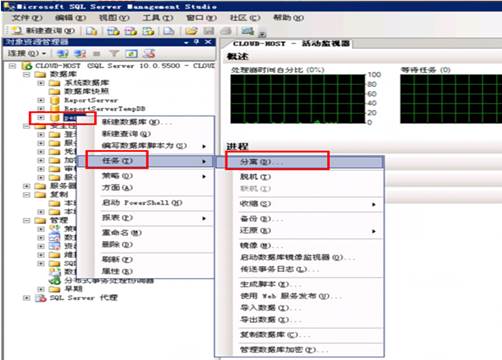Select the 数据库快照 tree item

(87, 91)
